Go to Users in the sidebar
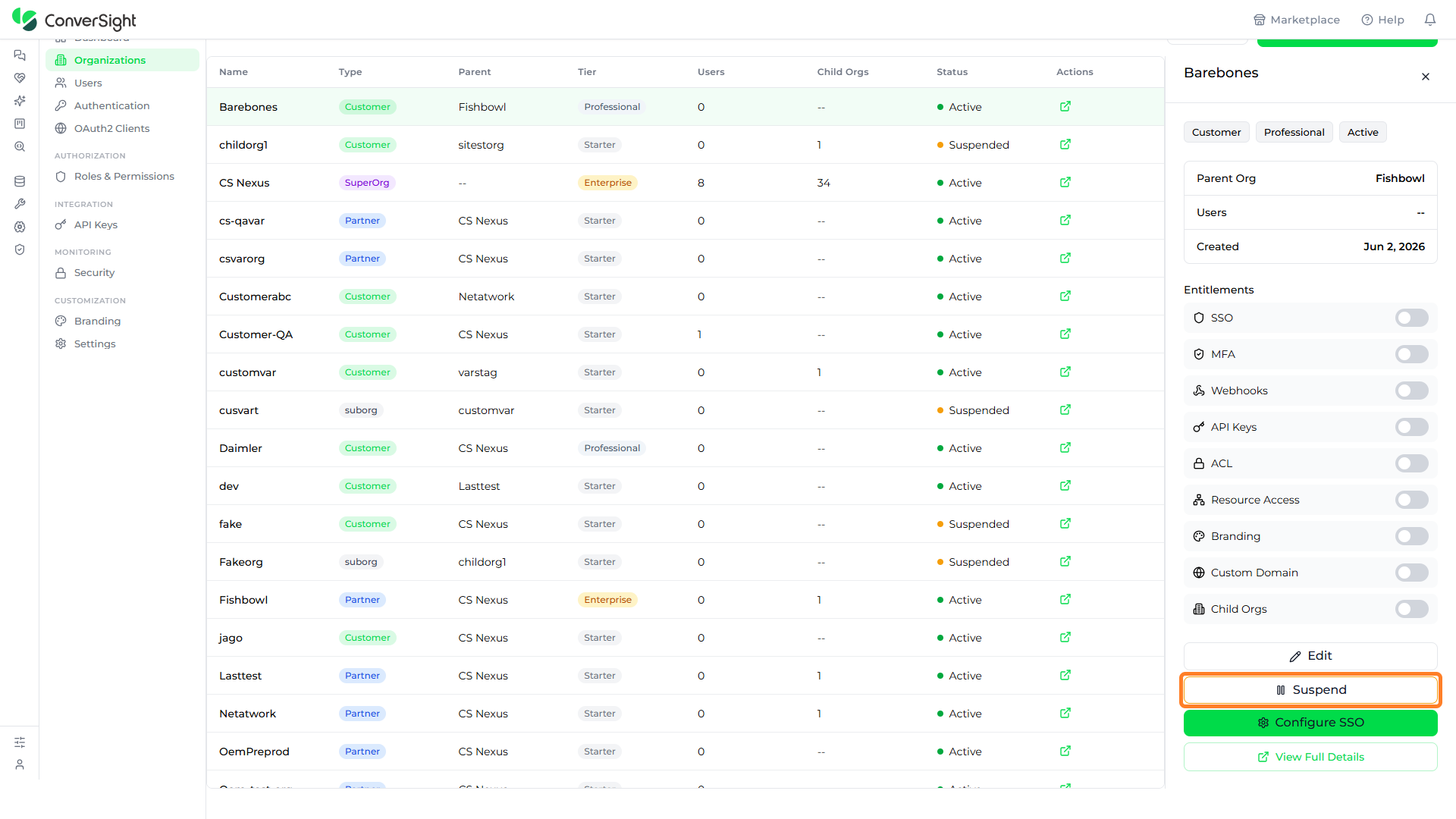Image resolution: width=1456 pixels, height=819 pixels. coord(122,83)
